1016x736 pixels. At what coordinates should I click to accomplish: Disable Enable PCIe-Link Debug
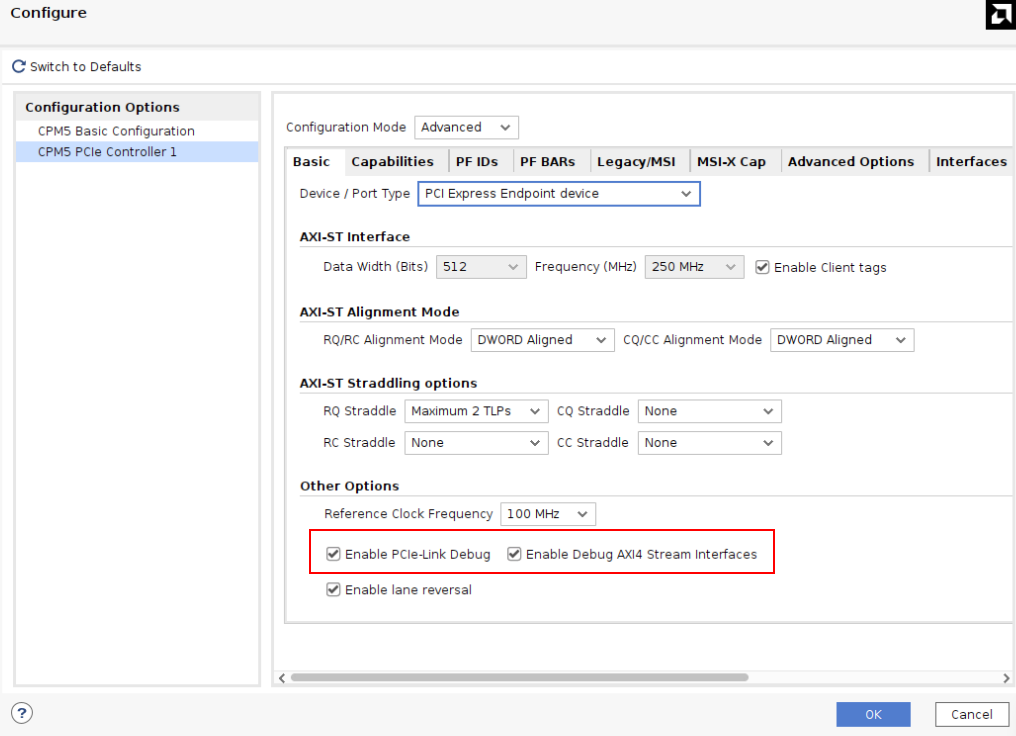[333, 553]
